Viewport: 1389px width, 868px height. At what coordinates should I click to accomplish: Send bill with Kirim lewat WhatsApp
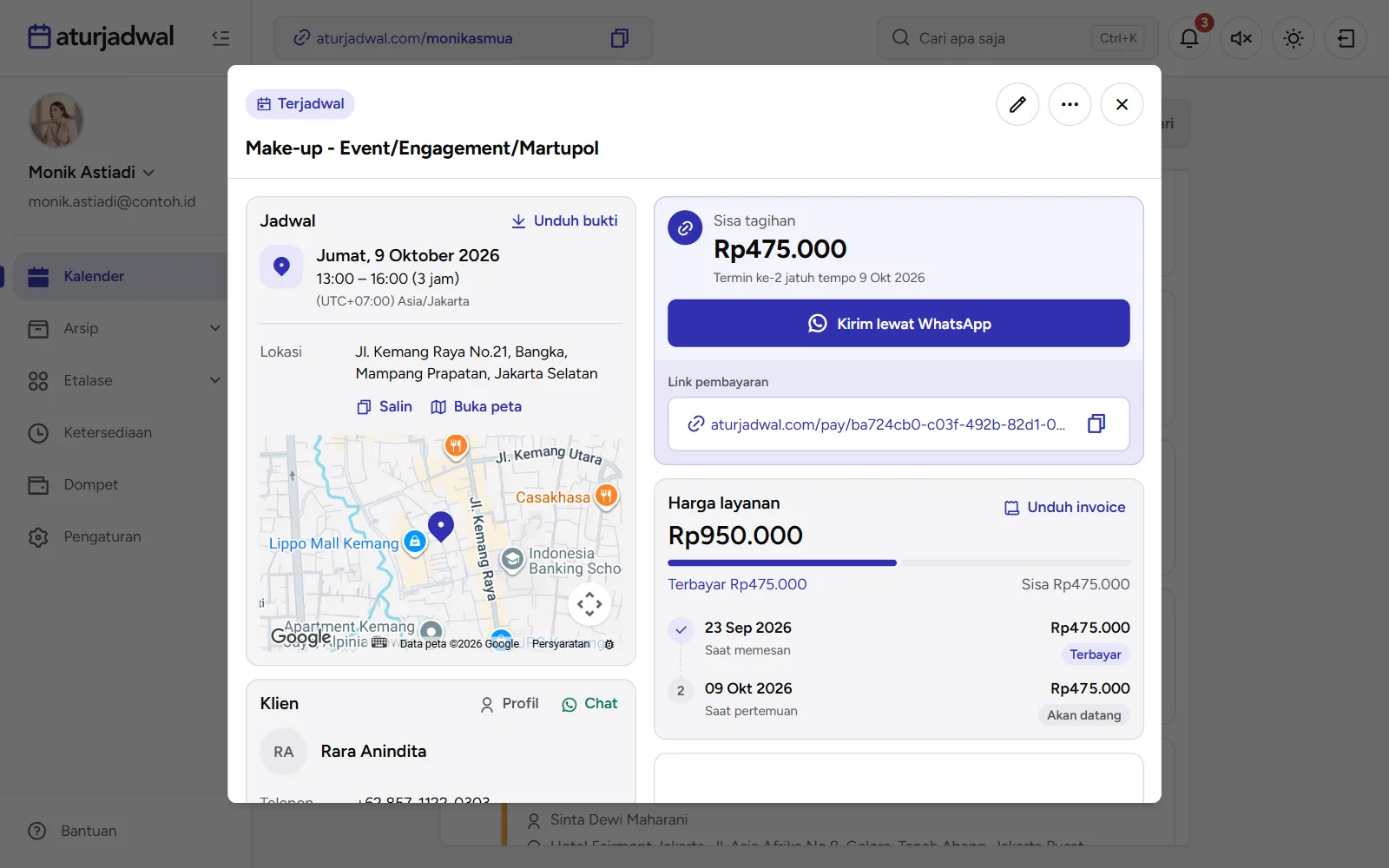[x=899, y=323]
